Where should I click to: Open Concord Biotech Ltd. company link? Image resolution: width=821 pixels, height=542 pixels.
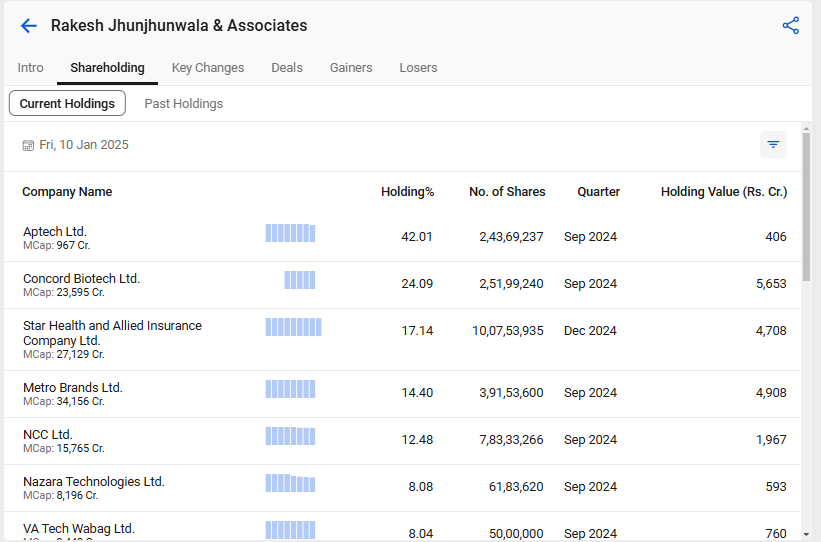[x=81, y=279]
